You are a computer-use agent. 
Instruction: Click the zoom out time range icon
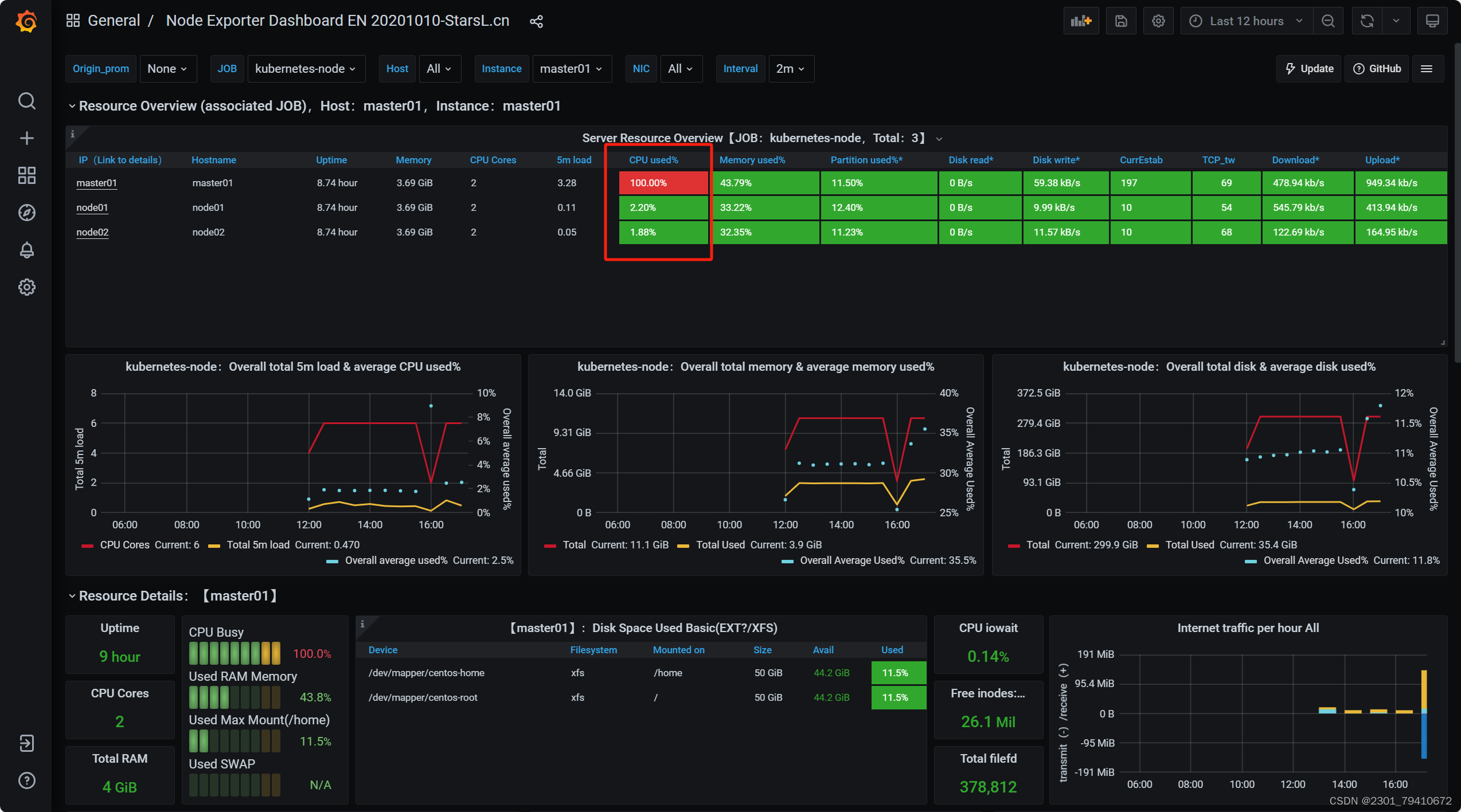pyautogui.click(x=1328, y=21)
